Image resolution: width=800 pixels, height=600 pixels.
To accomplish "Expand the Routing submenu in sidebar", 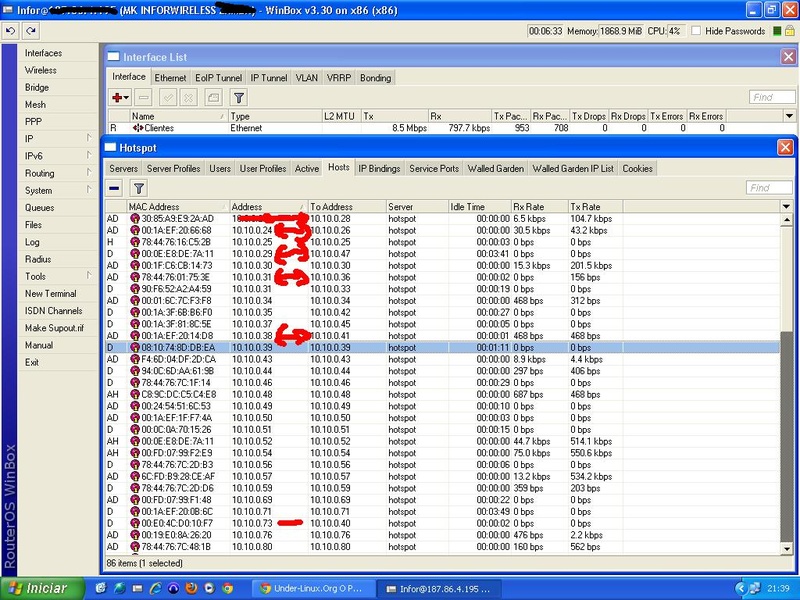I will 55,173.
